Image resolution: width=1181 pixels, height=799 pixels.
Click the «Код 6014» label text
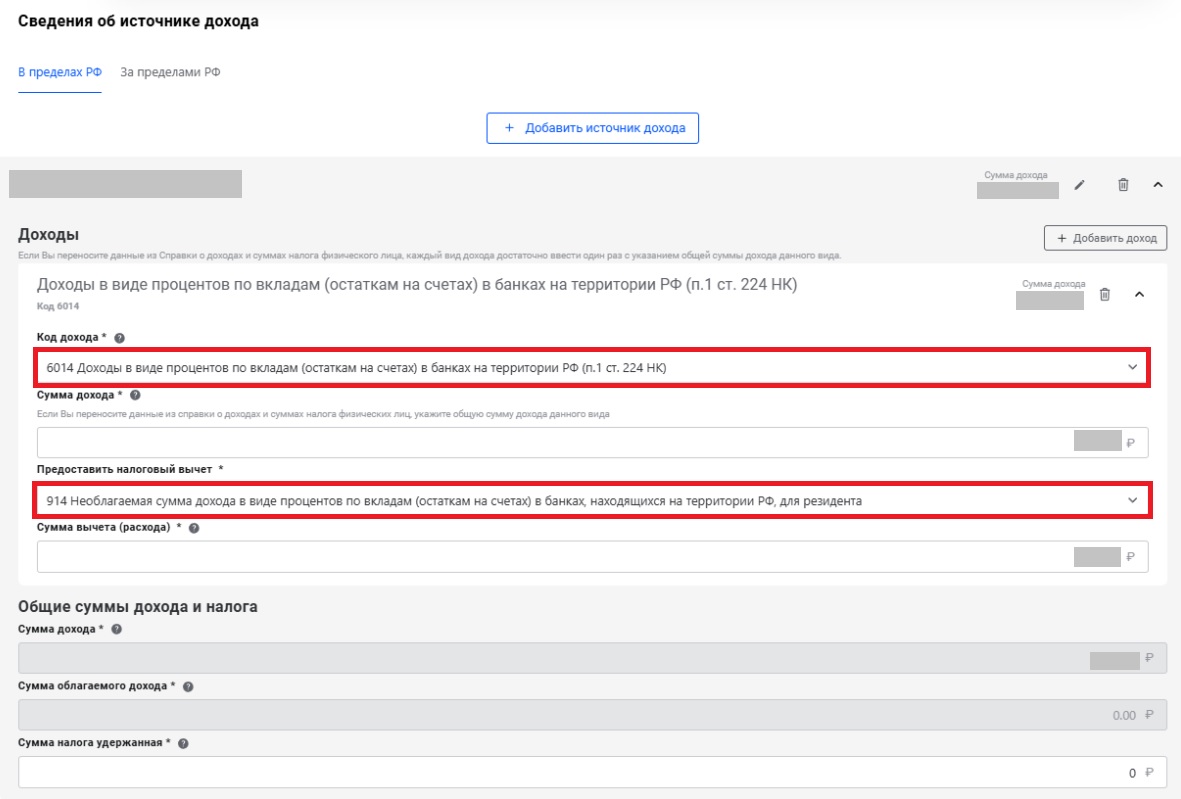point(58,306)
